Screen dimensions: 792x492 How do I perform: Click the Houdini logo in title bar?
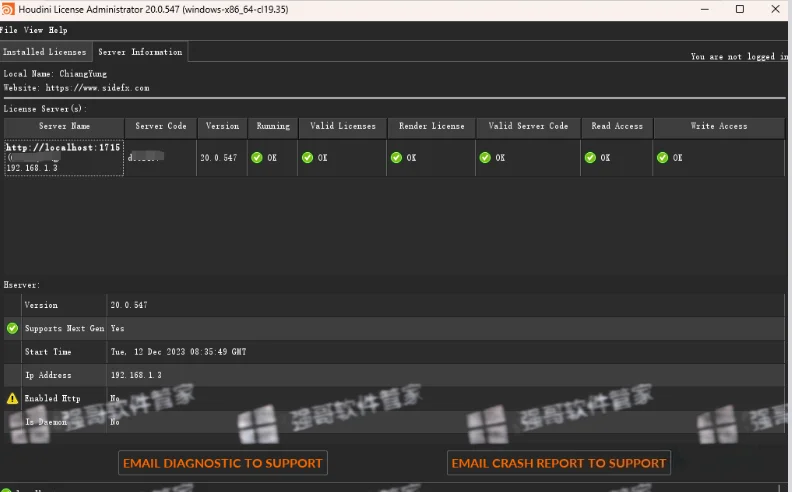(8, 9)
